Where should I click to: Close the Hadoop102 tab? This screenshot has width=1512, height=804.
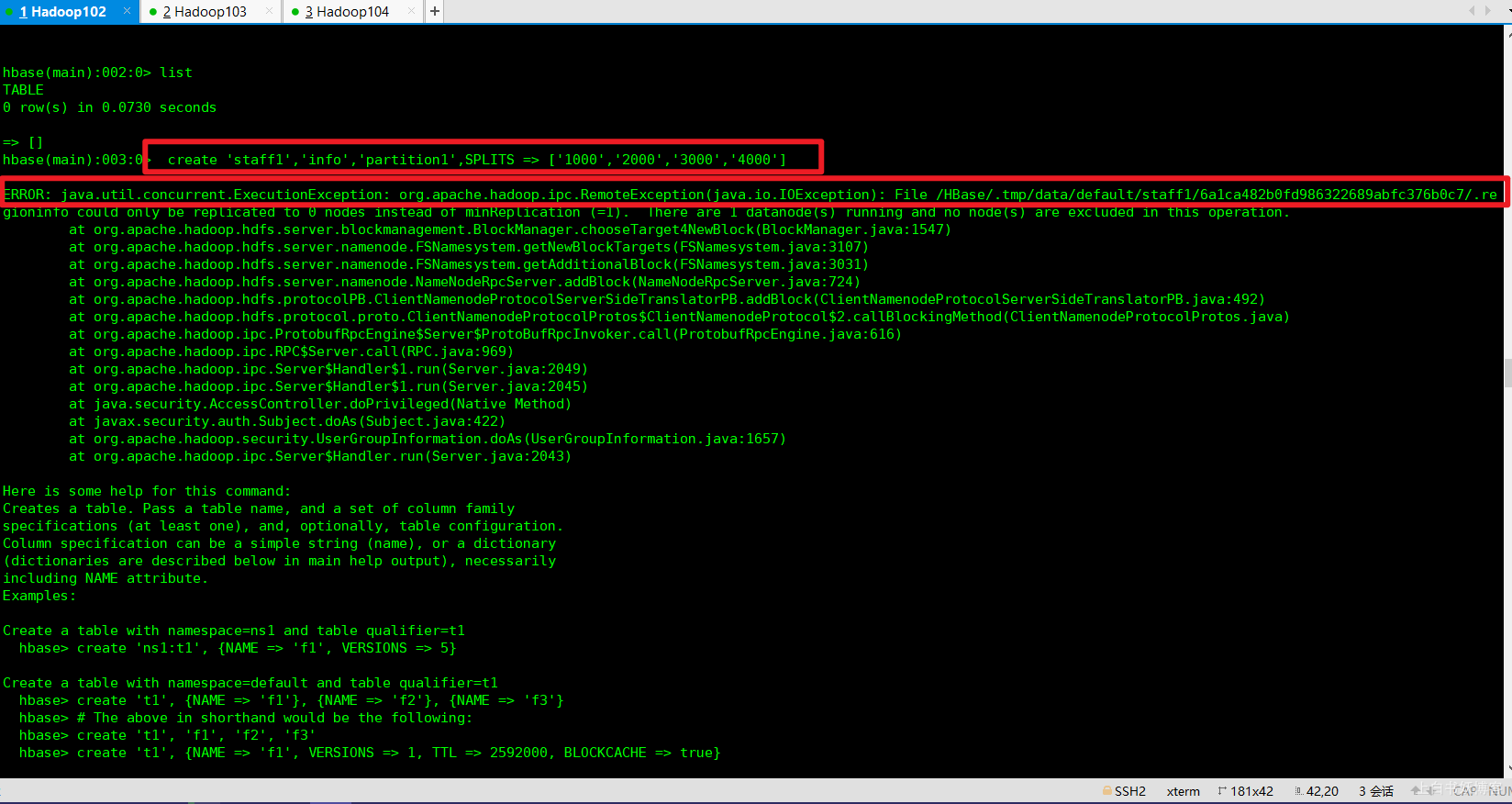click(127, 11)
